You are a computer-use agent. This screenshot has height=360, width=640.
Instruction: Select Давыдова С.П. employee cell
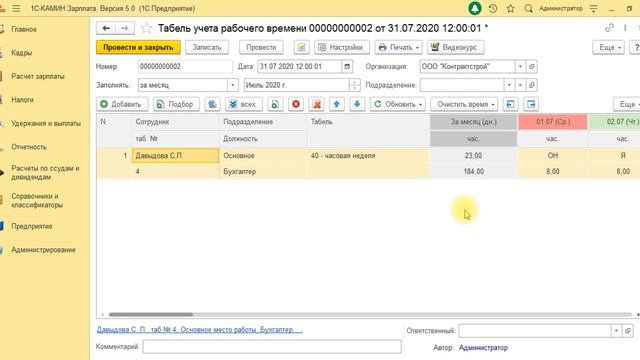(175, 156)
